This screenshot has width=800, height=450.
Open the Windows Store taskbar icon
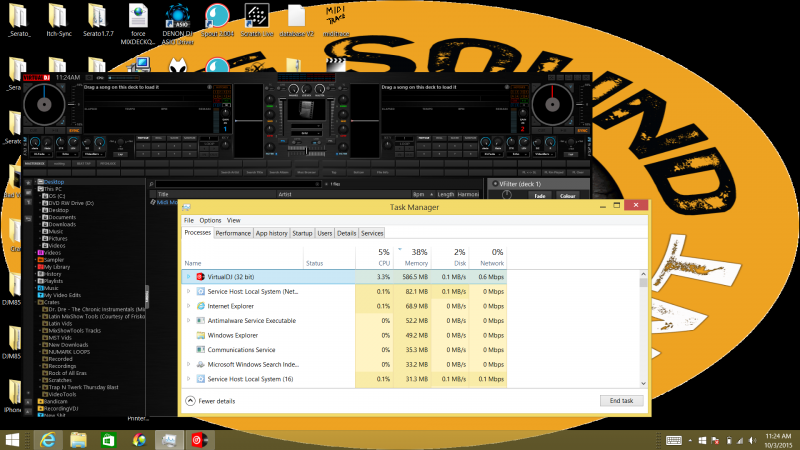point(108,440)
